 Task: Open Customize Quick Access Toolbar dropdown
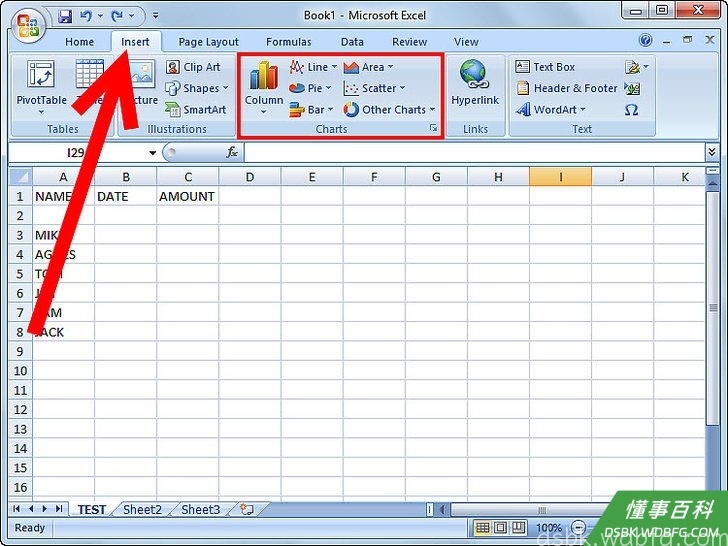pyautogui.click(x=156, y=16)
